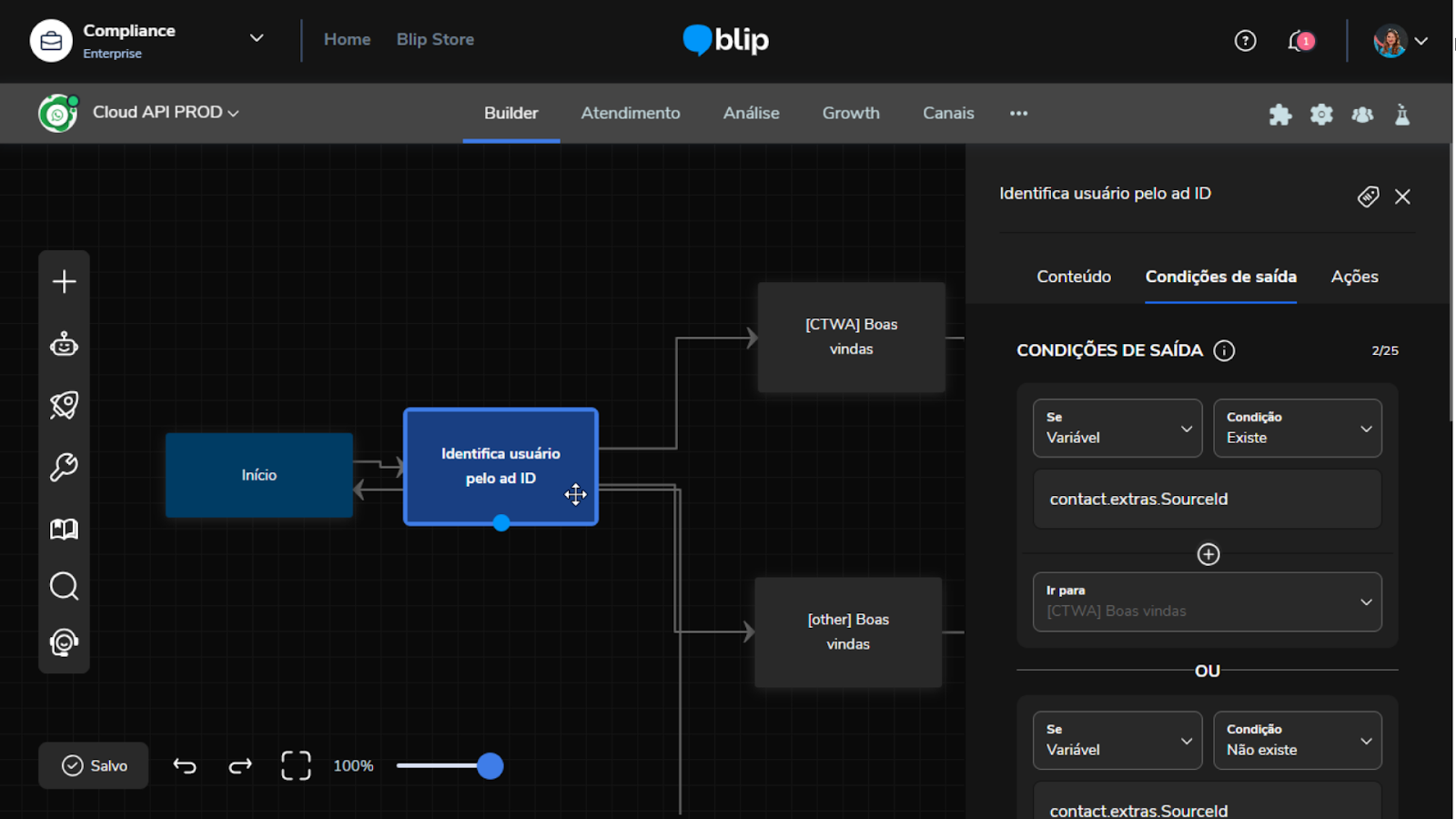Click the Salvo saved button
The width and height of the screenshot is (1456, 819).
94,765
